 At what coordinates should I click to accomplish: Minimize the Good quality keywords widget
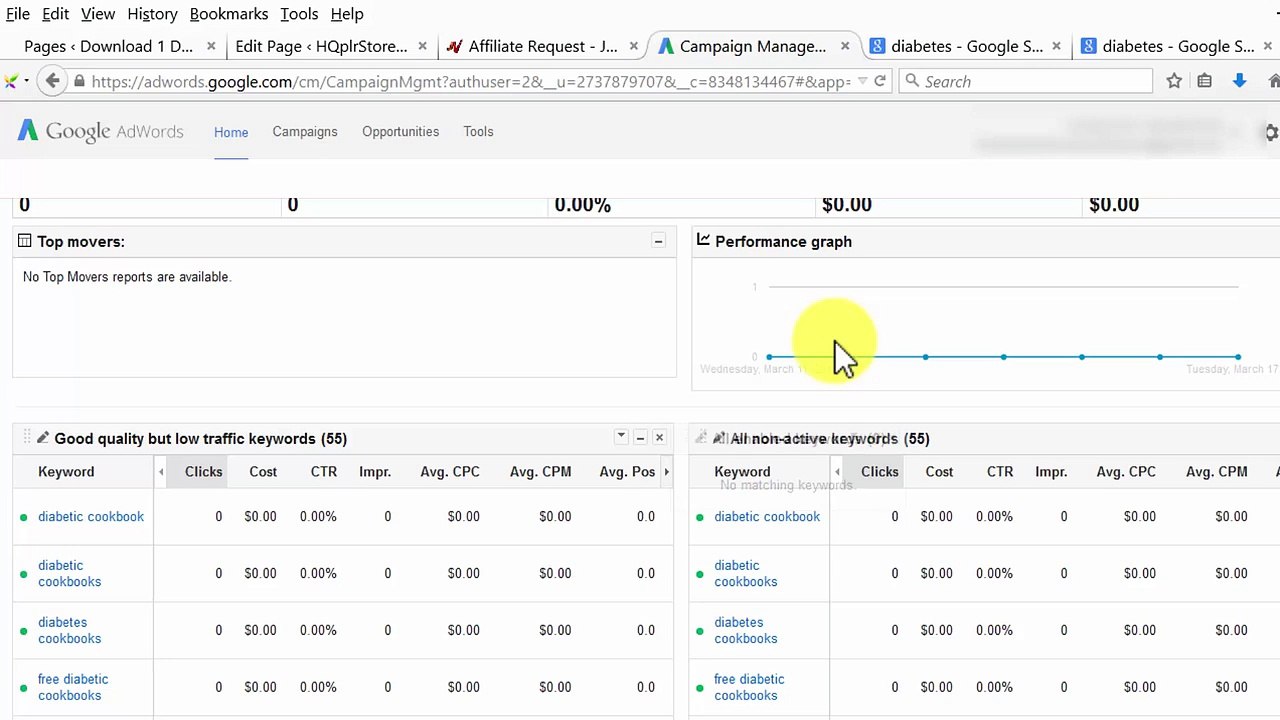coord(640,438)
